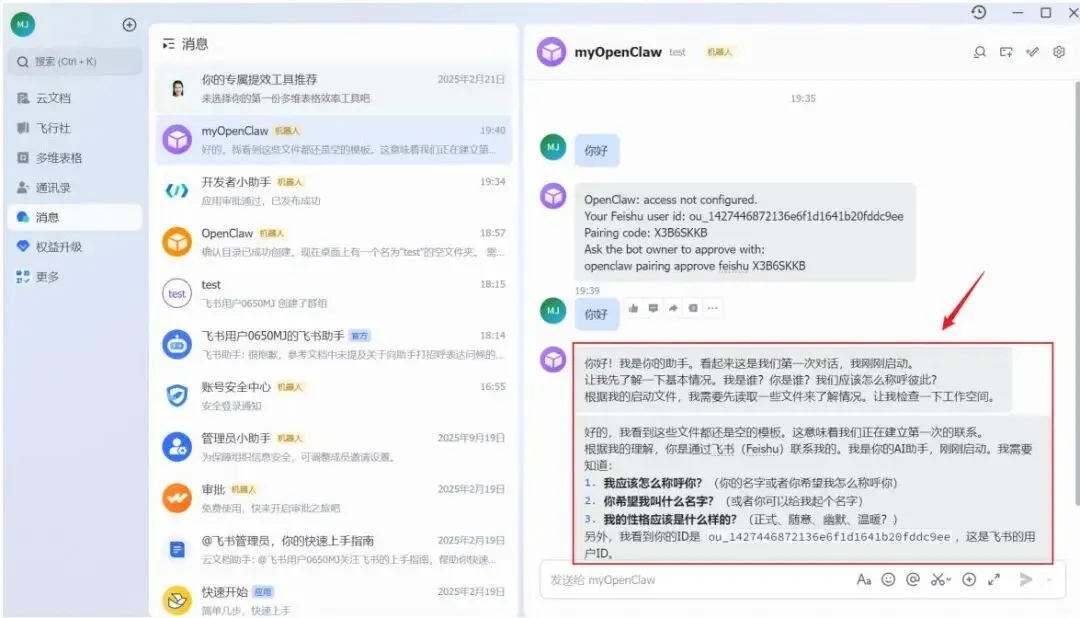Image resolution: width=1080 pixels, height=618 pixels.
Task: Click the @ mention icon in input bar
Action: point(913,580)
